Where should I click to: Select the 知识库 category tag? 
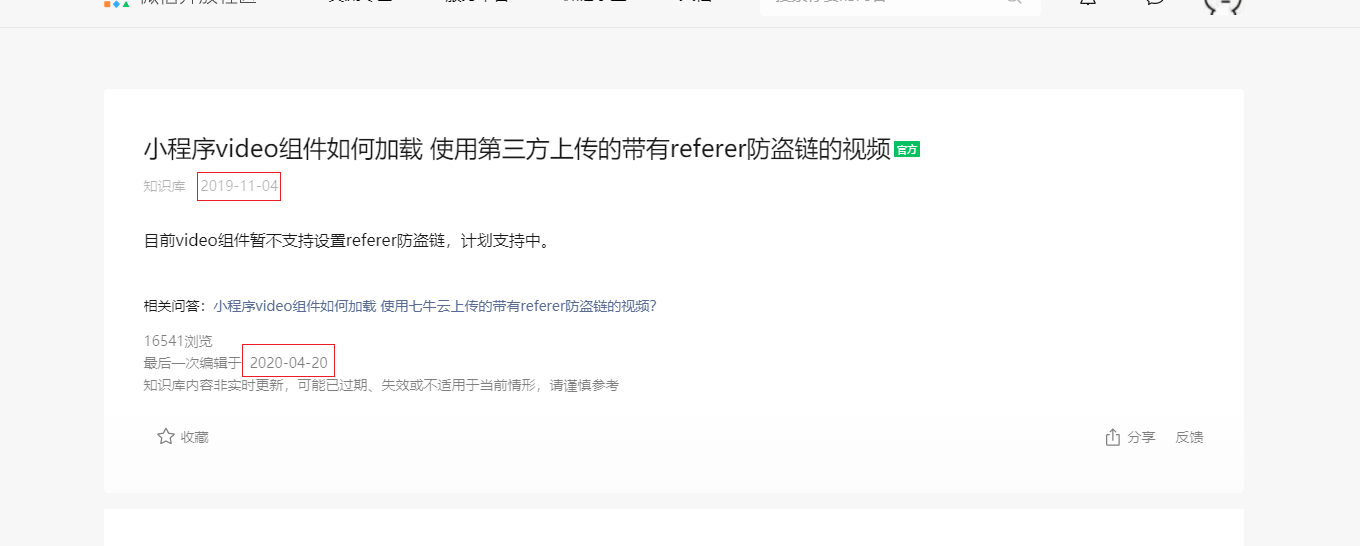pyautogui.click(x=165, y=186)
